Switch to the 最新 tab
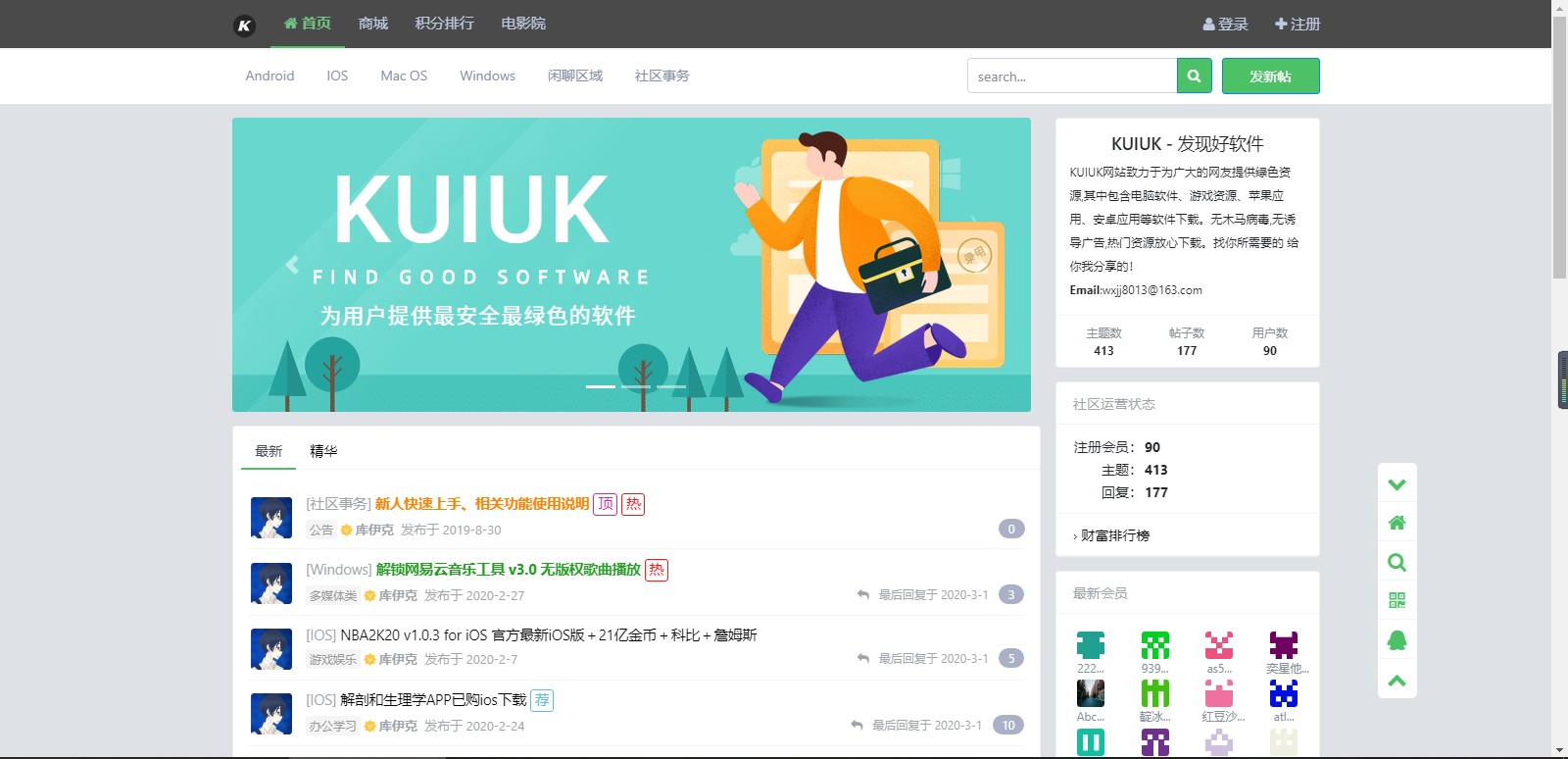 tap(269, 451)
